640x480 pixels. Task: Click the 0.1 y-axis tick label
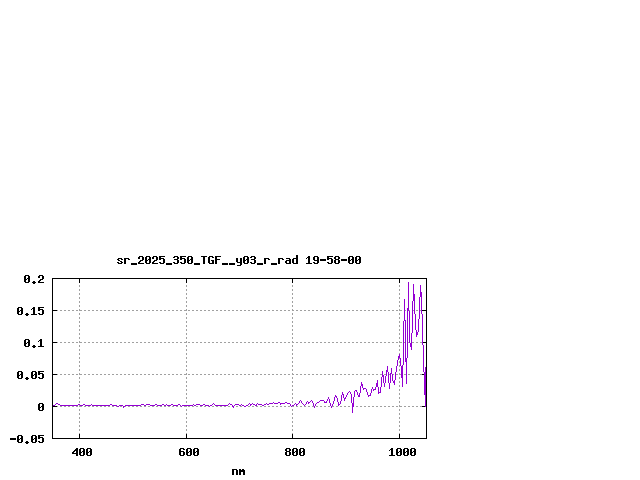coord(34,343)
